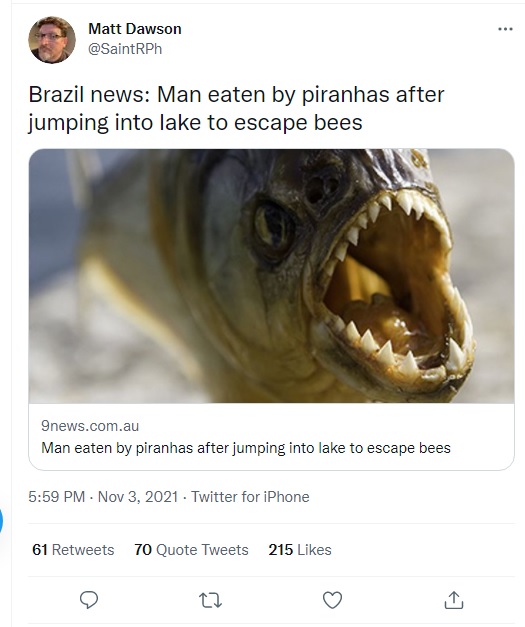This screenshot has width=525, height=627.
Task: Like the tweet with heart icon
Action: coord(332,600)
